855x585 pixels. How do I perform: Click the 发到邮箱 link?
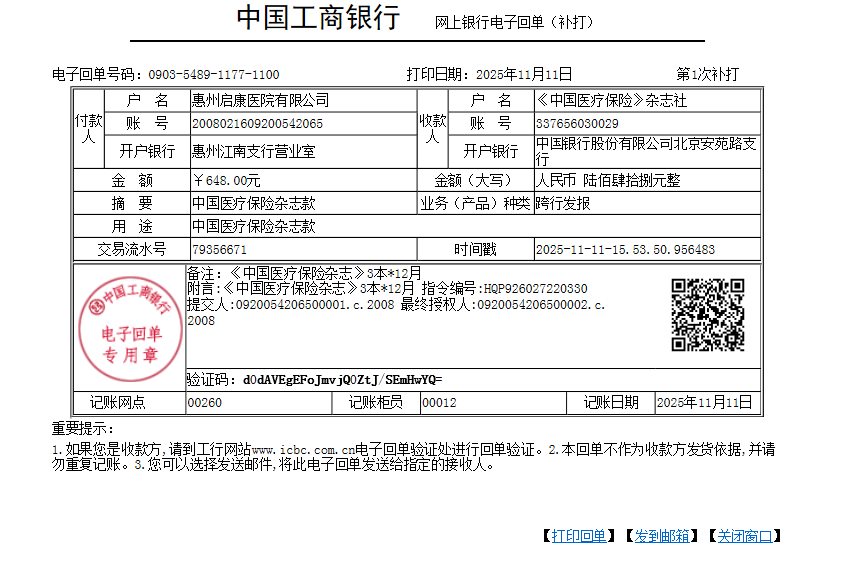(661, 536)
